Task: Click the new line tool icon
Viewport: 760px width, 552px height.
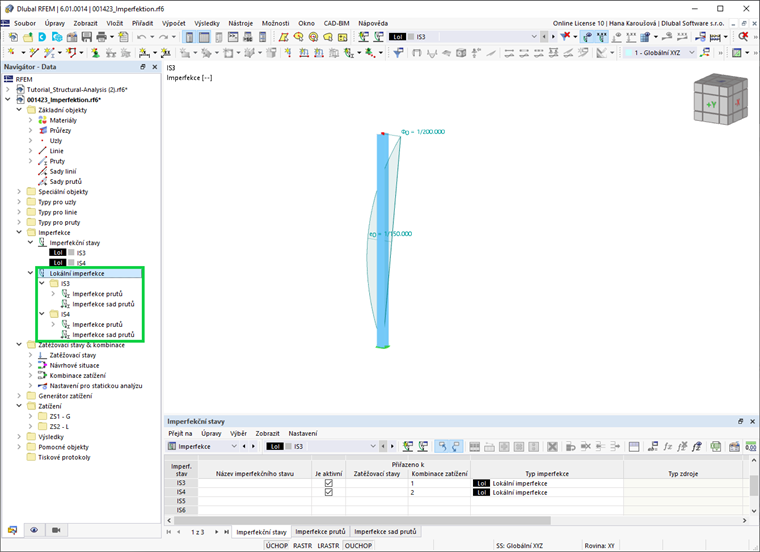Action: pos(33,52)
